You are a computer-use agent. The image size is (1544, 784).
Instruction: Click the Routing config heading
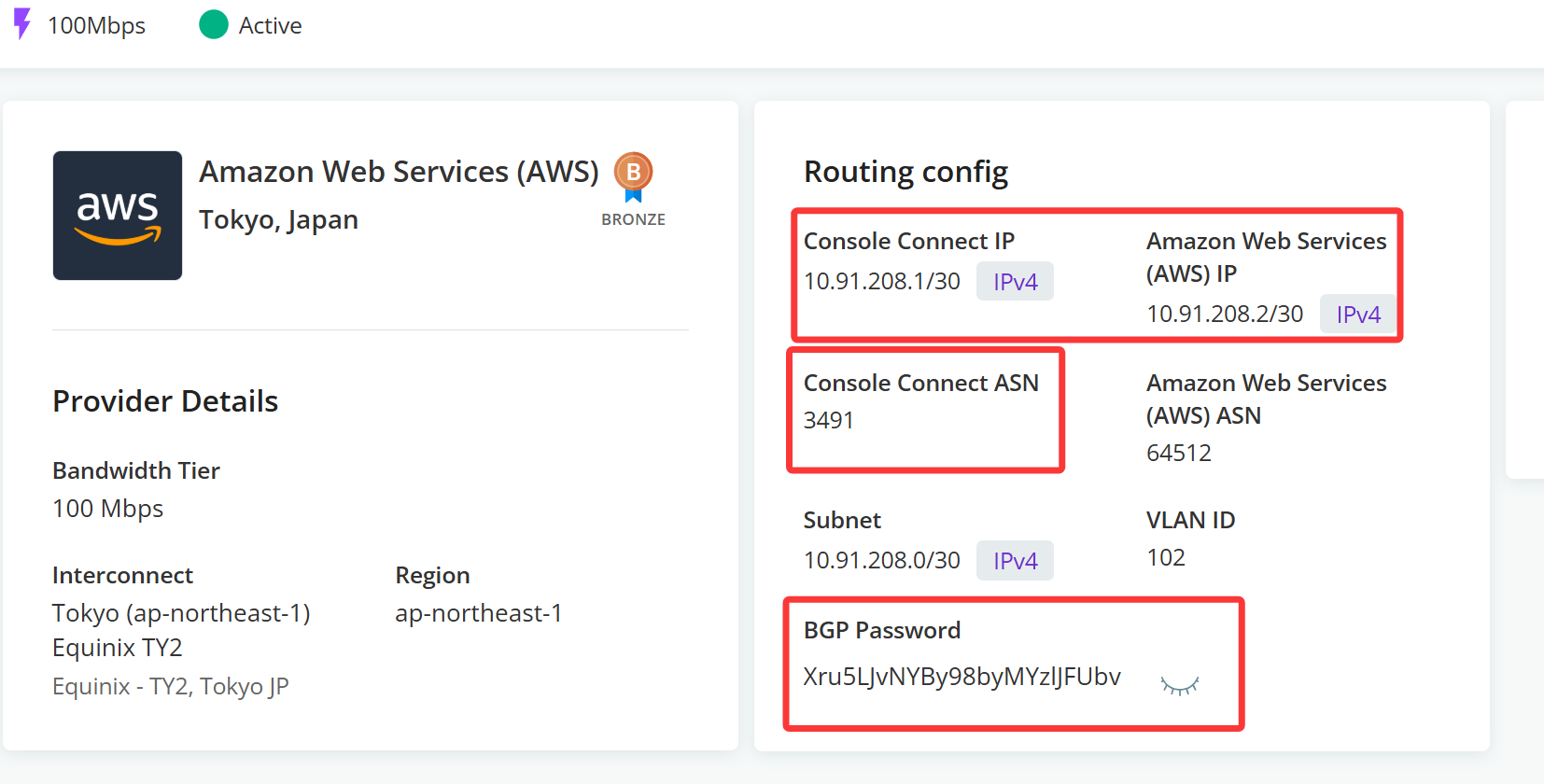(906, 172)
